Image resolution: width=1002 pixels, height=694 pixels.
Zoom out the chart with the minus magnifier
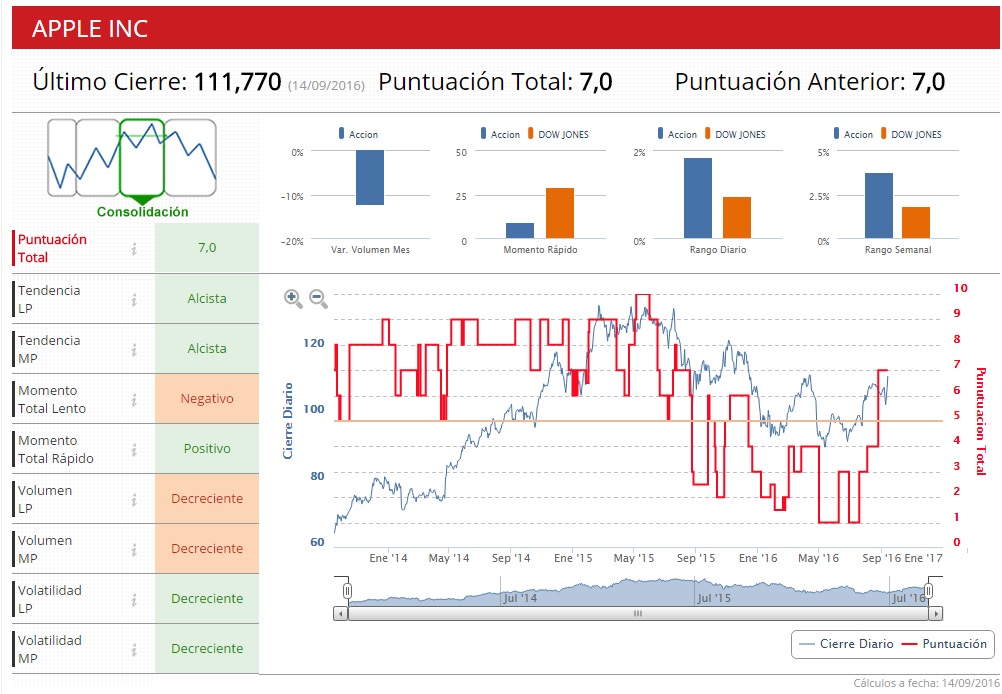318,298
